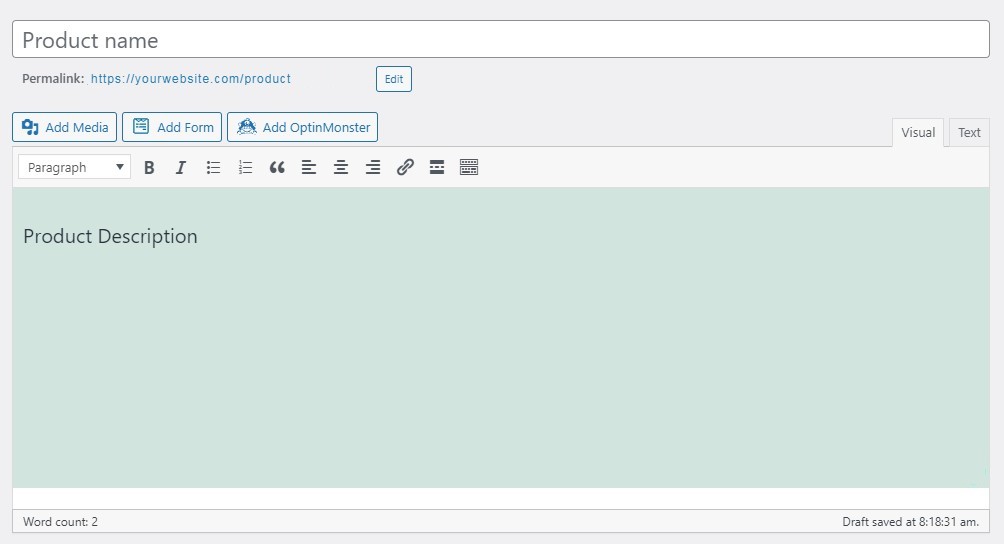Open the yourwebsite.com/product permalink
1004x544 pixels.
tap(191, 79)
